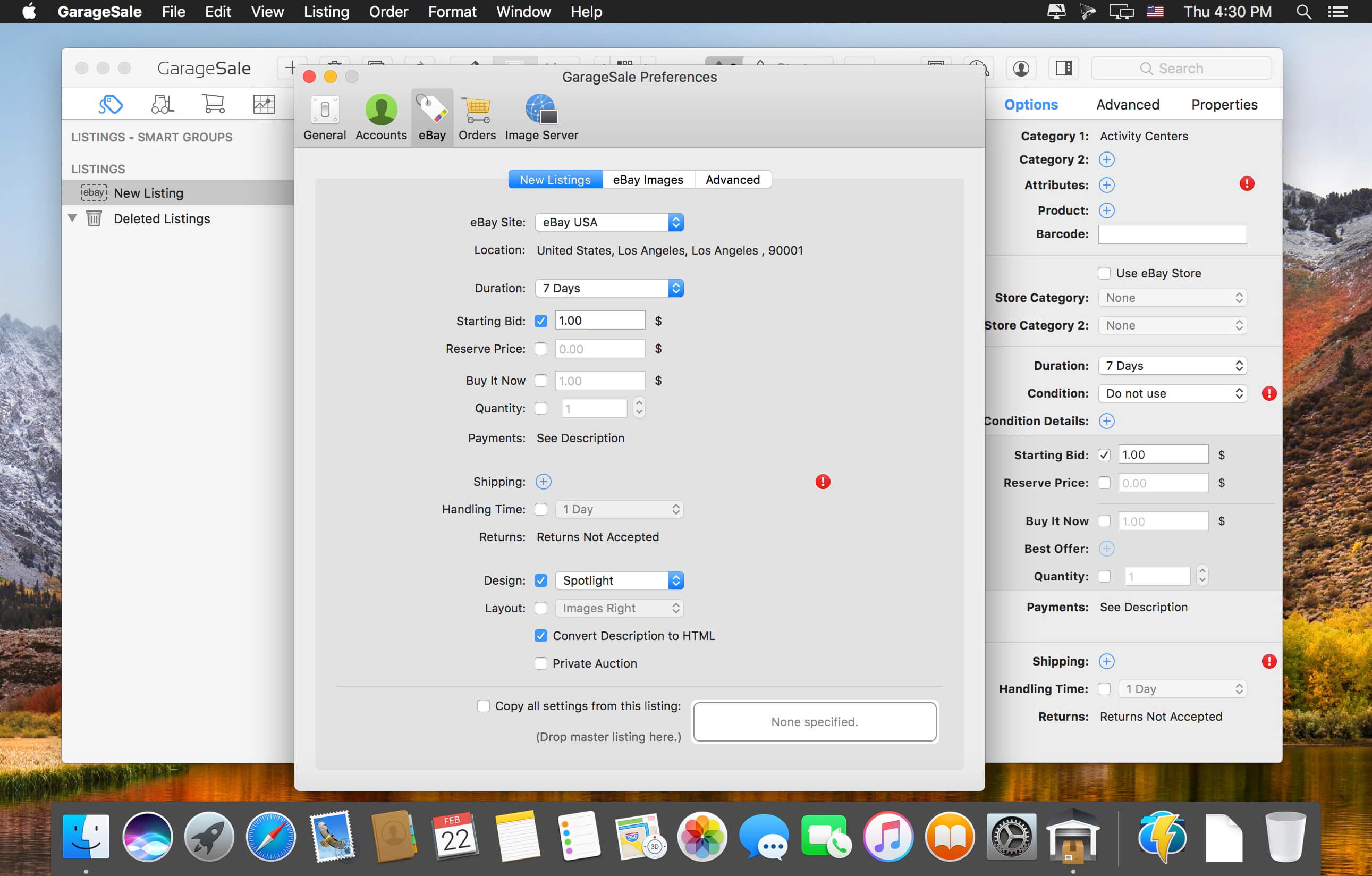Open the Design dropdown showing Spotlight
1372x876 pixels.
pos(619,580)
